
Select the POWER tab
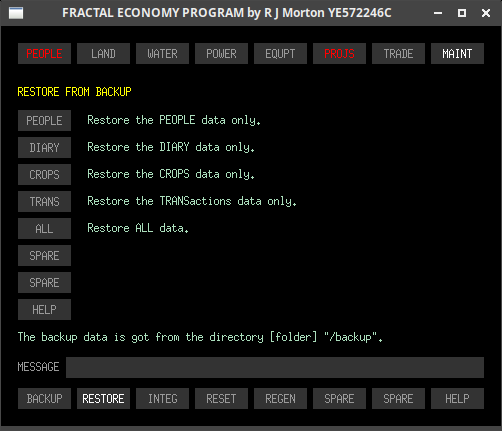pyautogui.click(x=221, y=53)
